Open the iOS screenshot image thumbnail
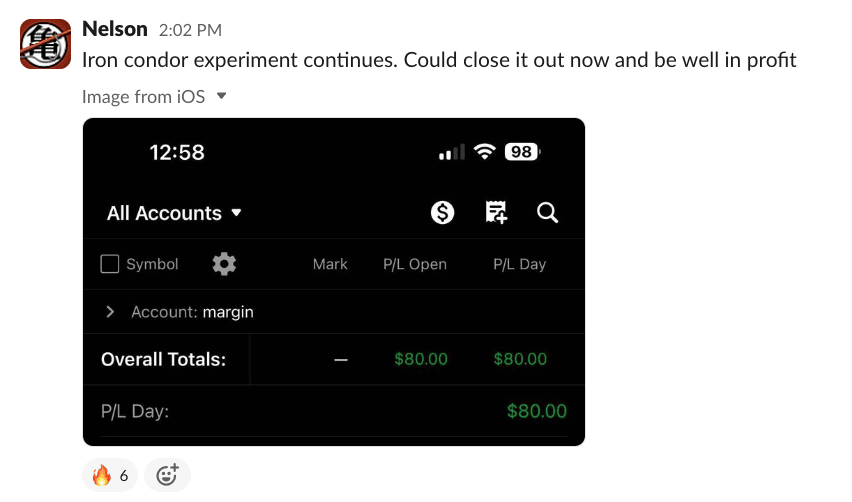 tap(333, 390)
